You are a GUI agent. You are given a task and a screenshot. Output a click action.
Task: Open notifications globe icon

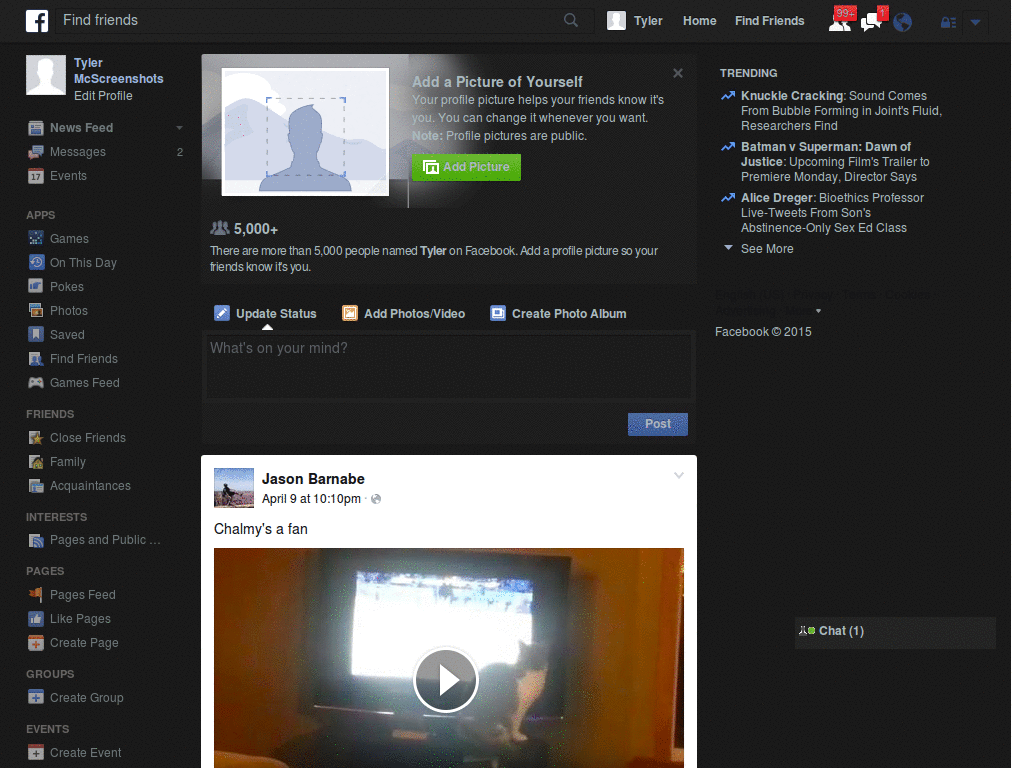click(x=903, y=22)
